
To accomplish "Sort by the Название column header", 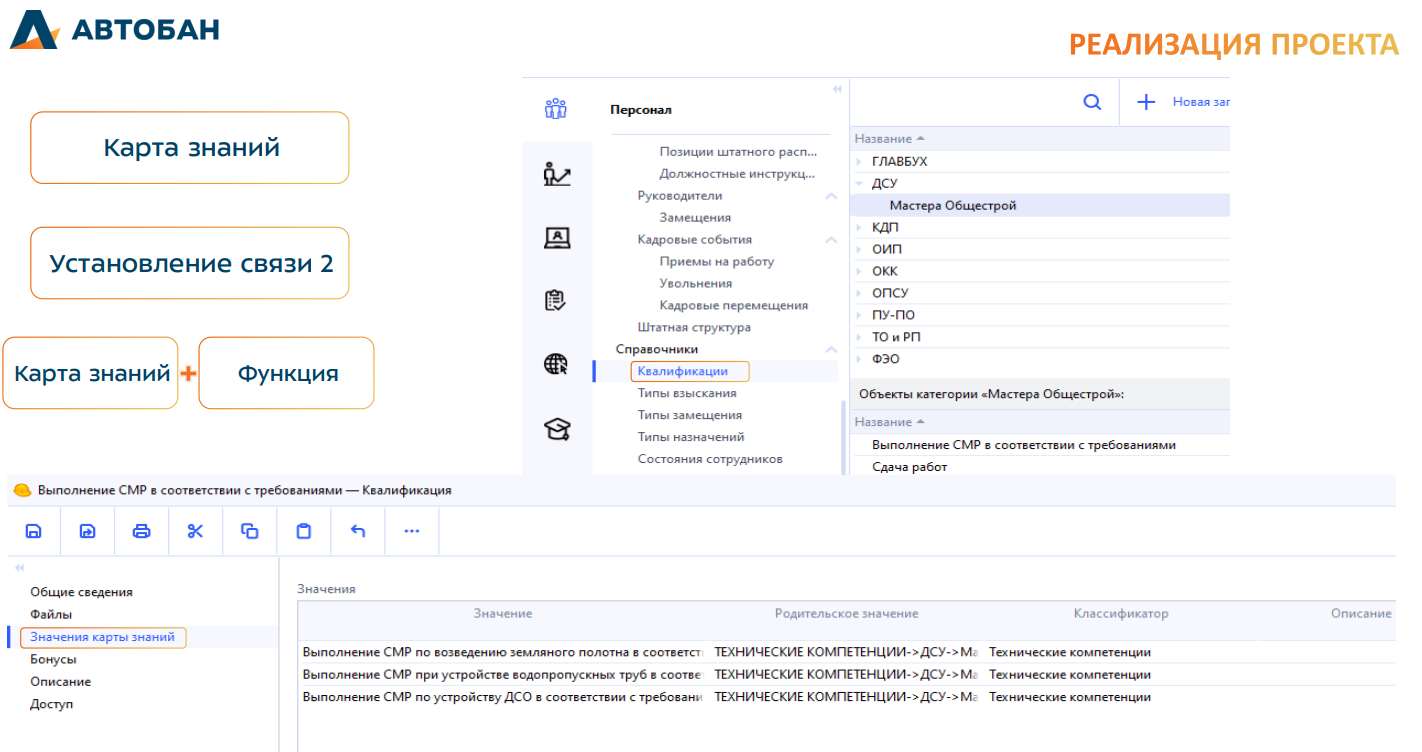I will click(x=883, y=139).
